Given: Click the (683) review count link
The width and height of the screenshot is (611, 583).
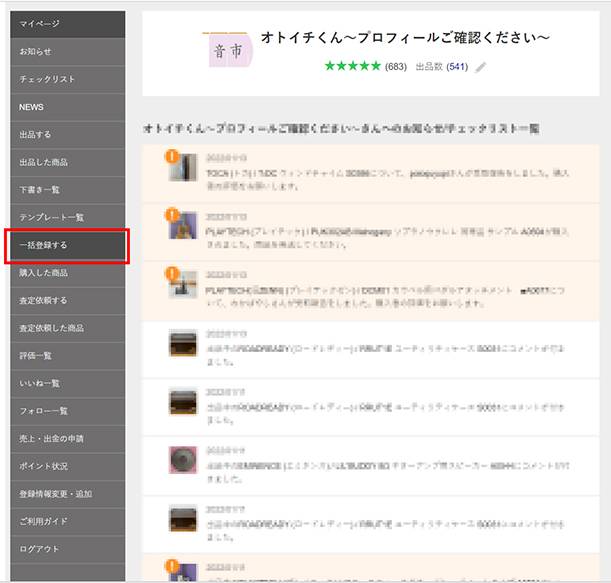Looking at the screenshot, I should pos(395,67).
